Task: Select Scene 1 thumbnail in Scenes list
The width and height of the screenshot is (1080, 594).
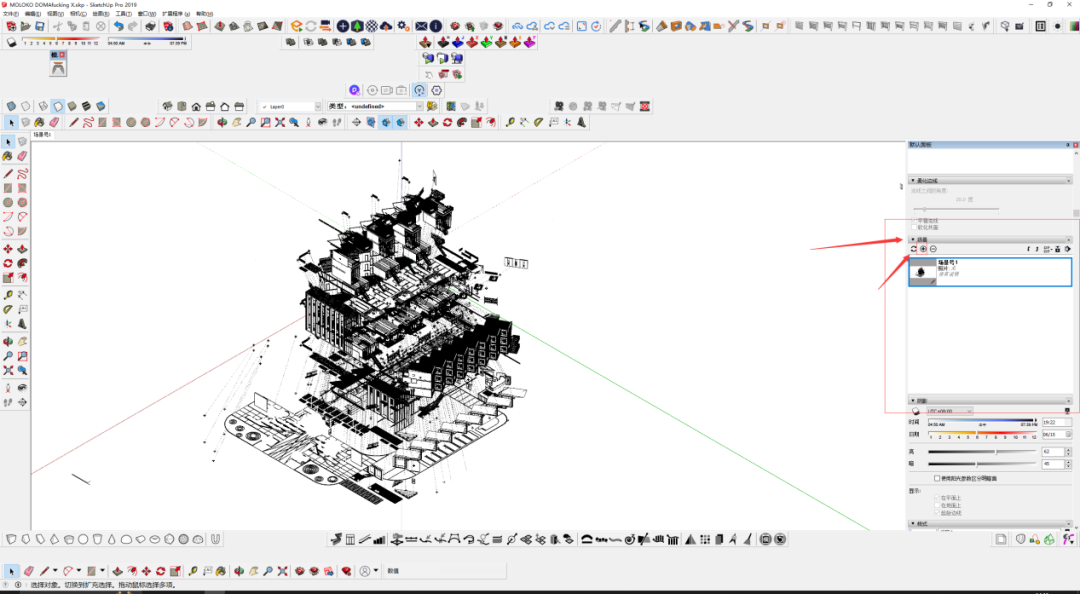Action: pyautogui.click(x=922, y=273)
